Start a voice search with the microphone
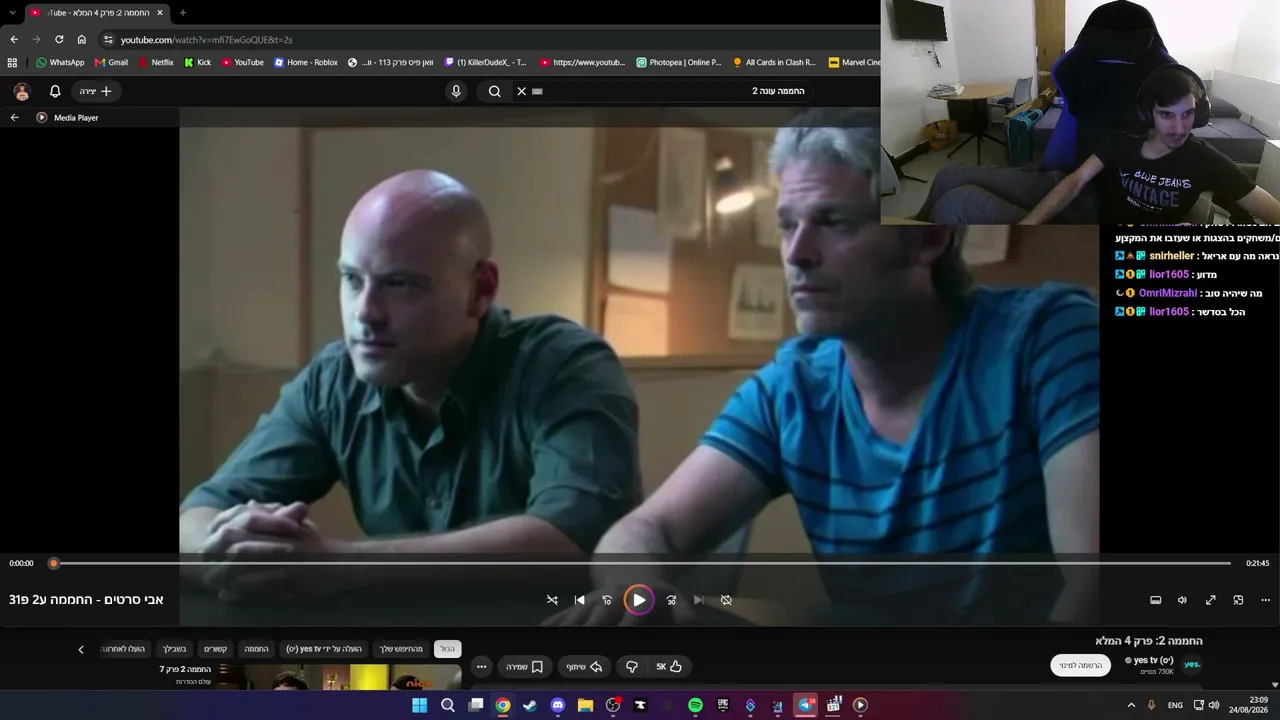The height and width of the screenshot is (720, 1280). pyautogui.click(x=456, y=91)
